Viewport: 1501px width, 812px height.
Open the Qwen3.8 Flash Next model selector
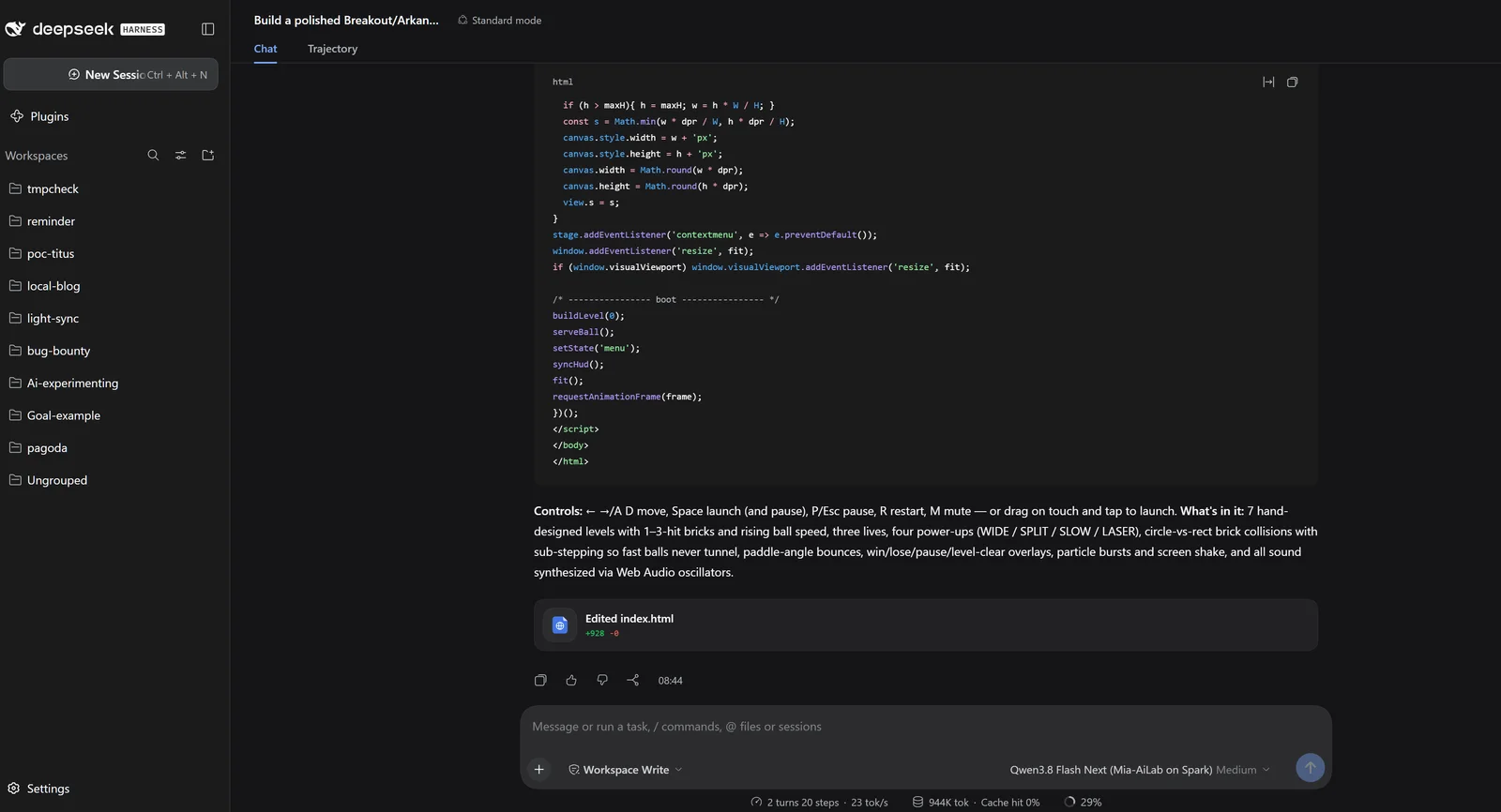point(1140,770)
